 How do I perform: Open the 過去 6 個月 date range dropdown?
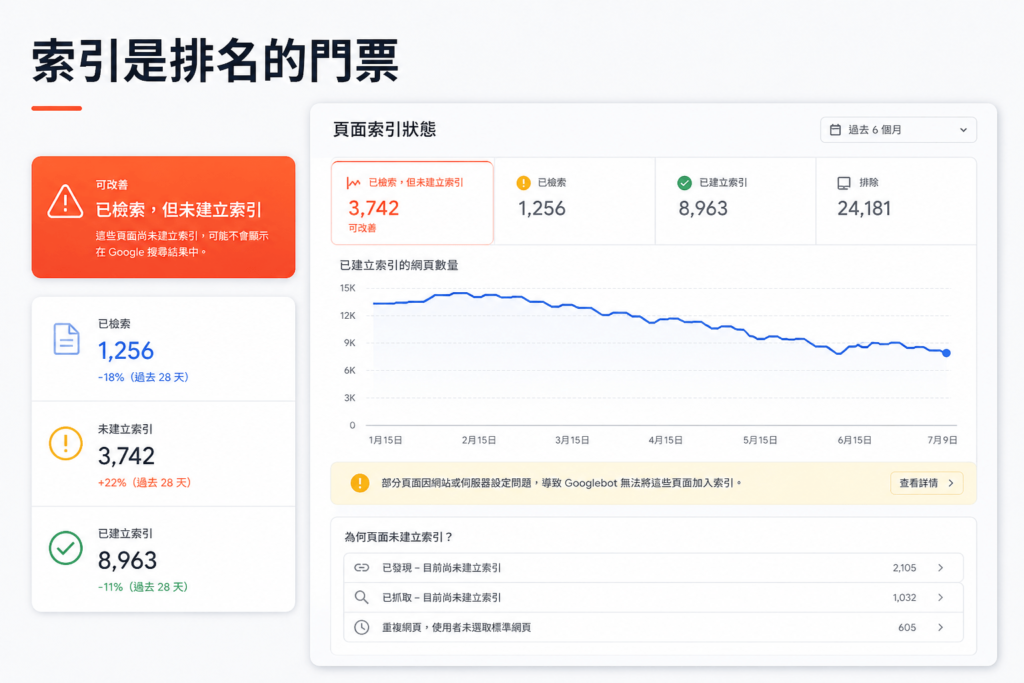[x=898, y=130]
